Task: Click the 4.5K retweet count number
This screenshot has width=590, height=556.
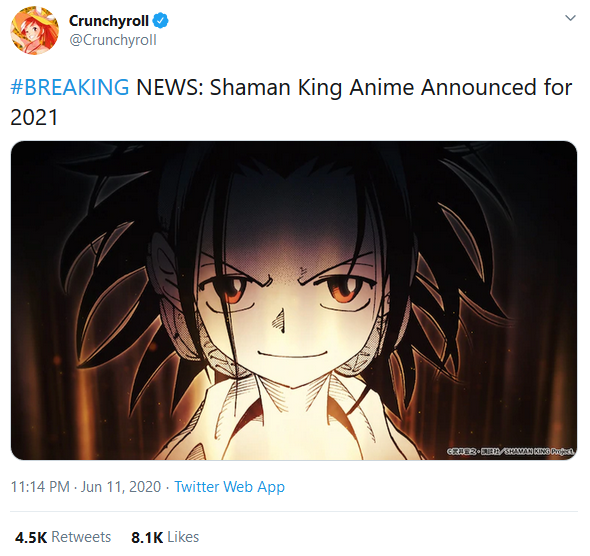Action: (x=31, y=537)
